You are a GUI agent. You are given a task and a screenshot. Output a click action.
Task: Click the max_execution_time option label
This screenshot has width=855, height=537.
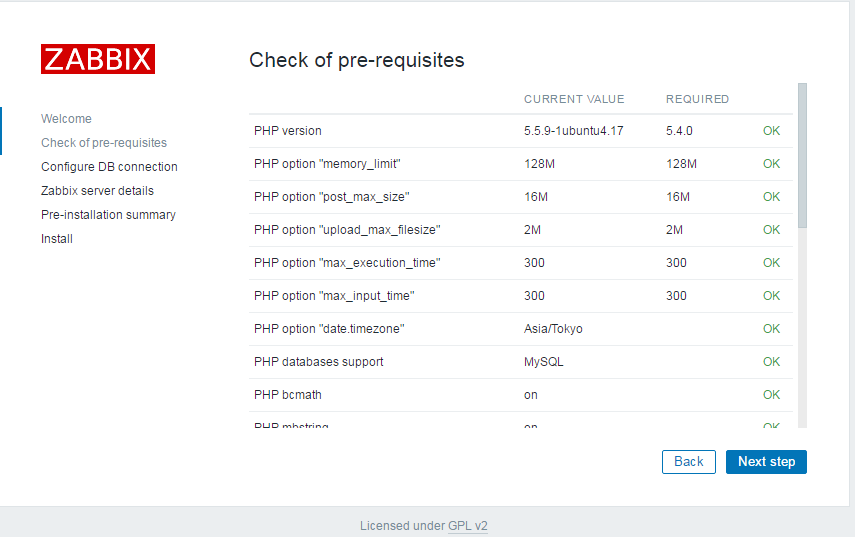[x=347, y=263]
